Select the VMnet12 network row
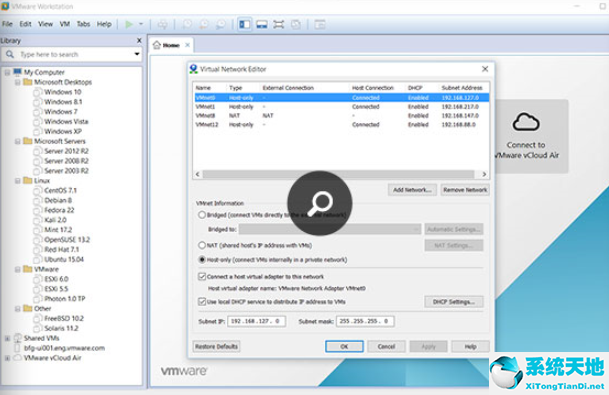 click(x=341, y=125)
